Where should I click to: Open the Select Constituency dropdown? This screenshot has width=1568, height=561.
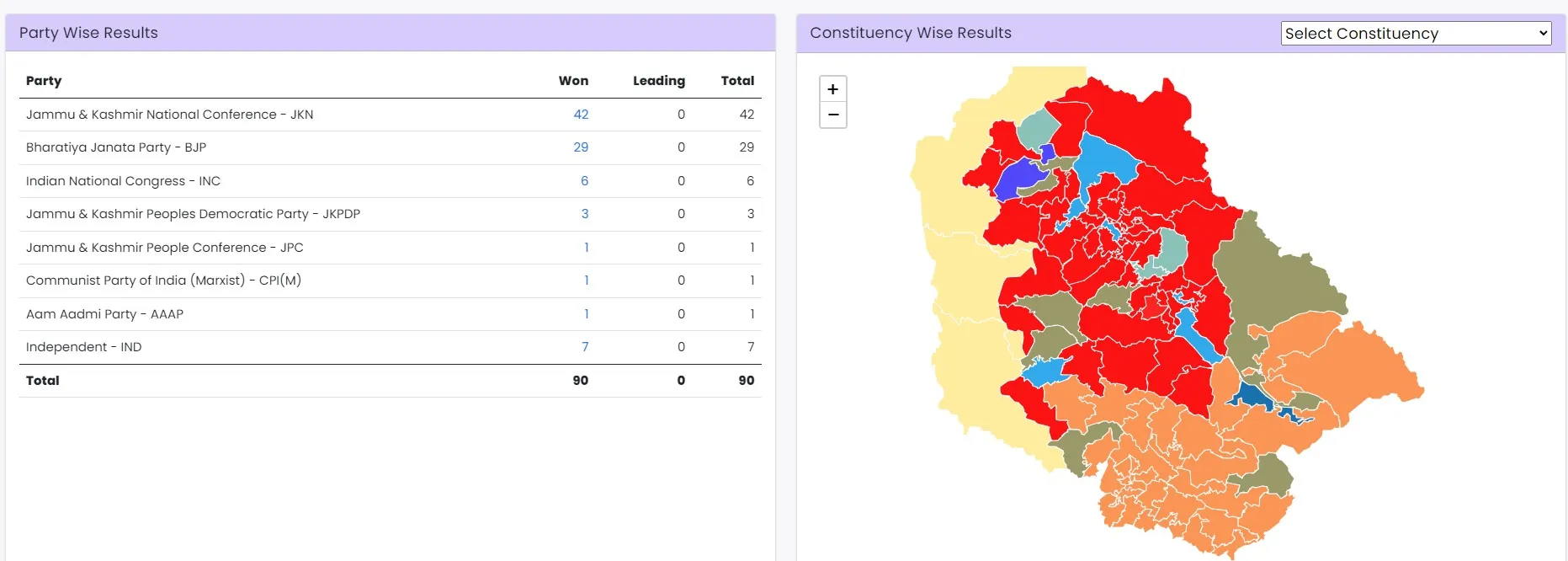tap(1416, 34)
